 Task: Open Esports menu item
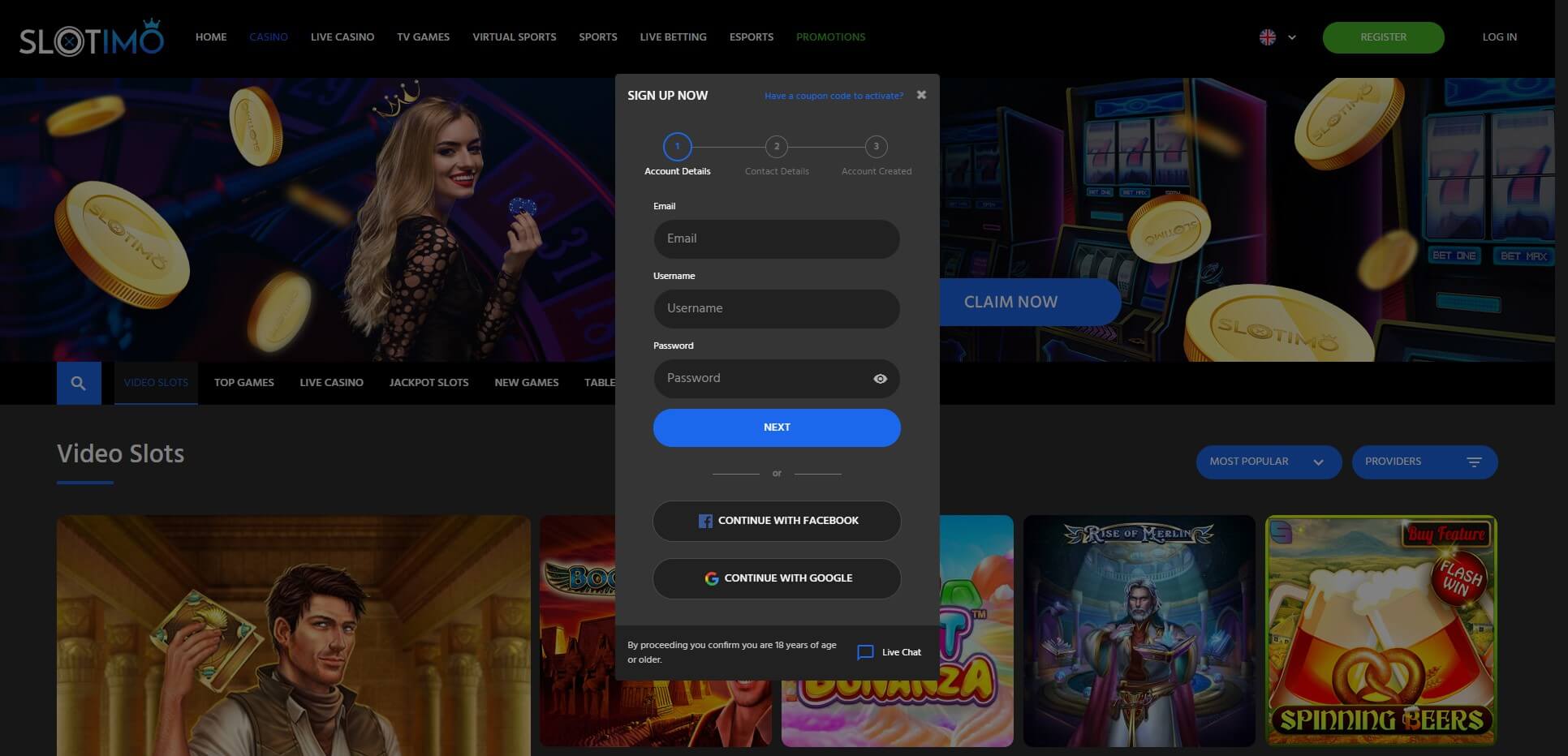(x=752, y=37)
